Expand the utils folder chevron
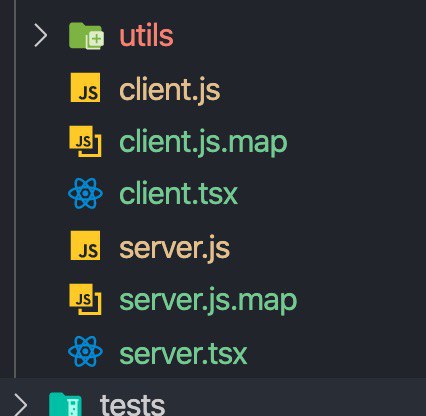 pyautogui.click(x=41, y=35)
